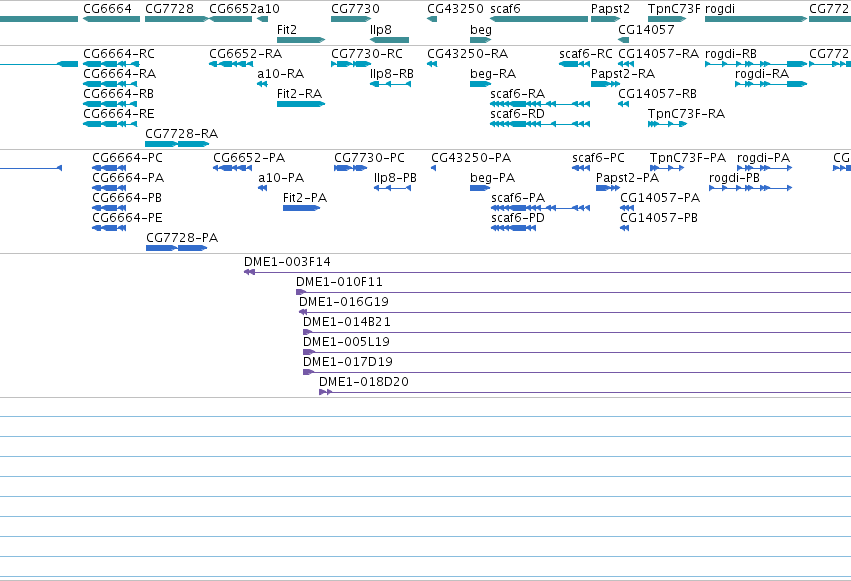Select protein CG6664-PB

click(109, 208)
